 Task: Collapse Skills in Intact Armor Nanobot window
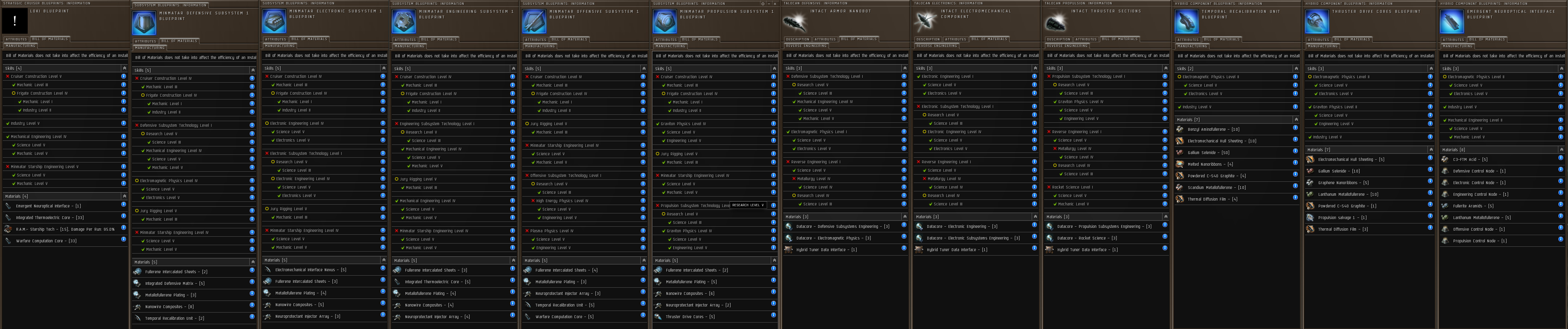(904, 68)
